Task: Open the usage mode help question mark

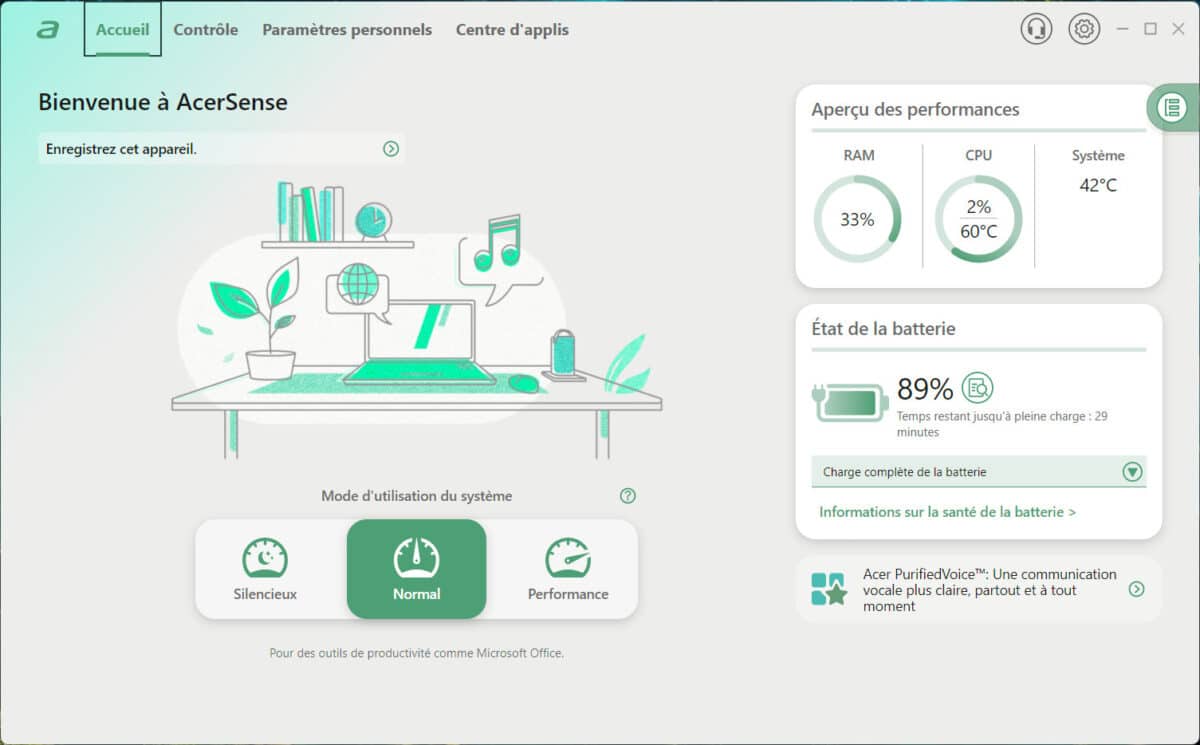Action: point(628,496)
